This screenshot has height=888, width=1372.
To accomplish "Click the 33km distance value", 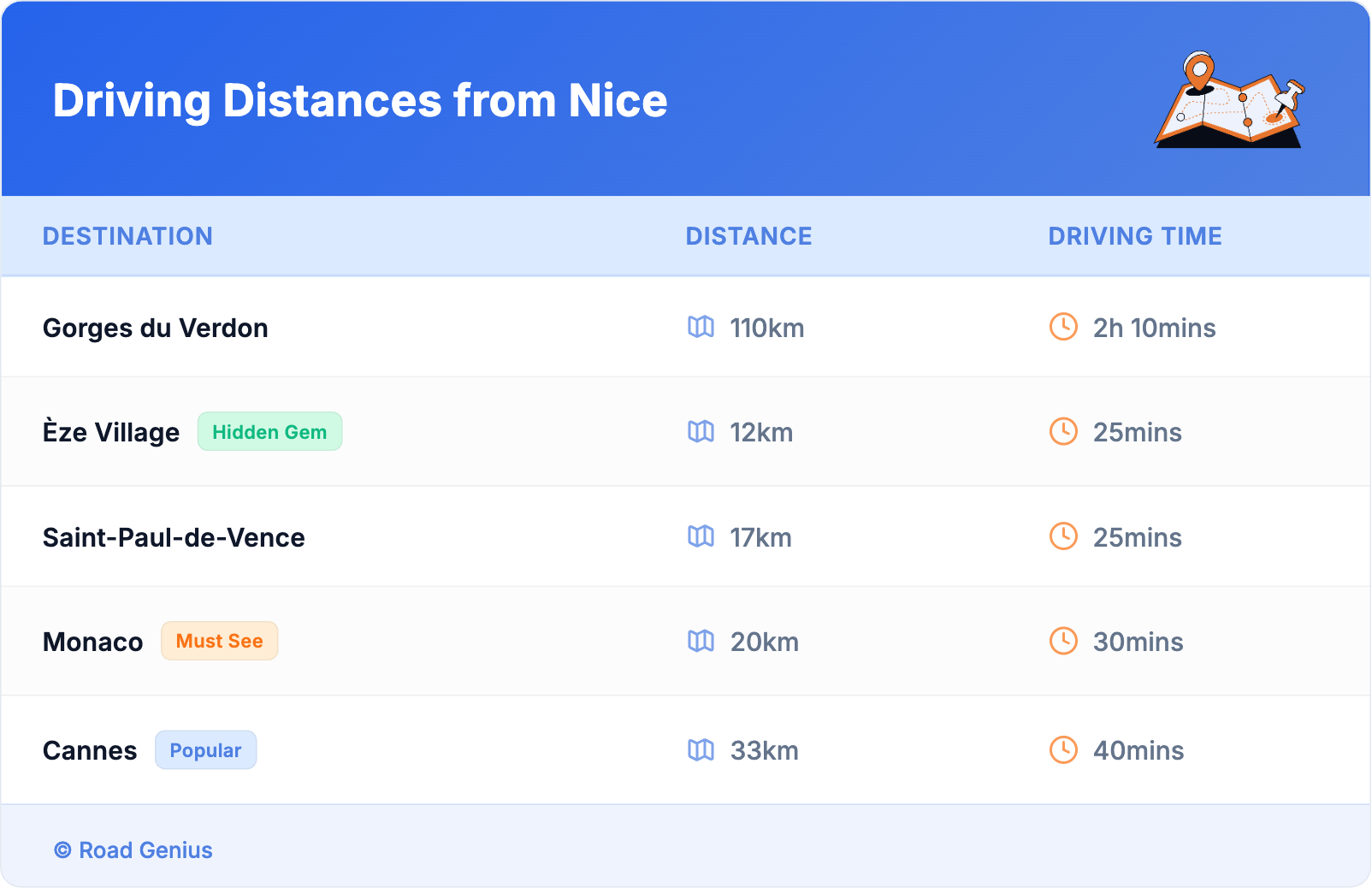I will [x=765, y=750].
